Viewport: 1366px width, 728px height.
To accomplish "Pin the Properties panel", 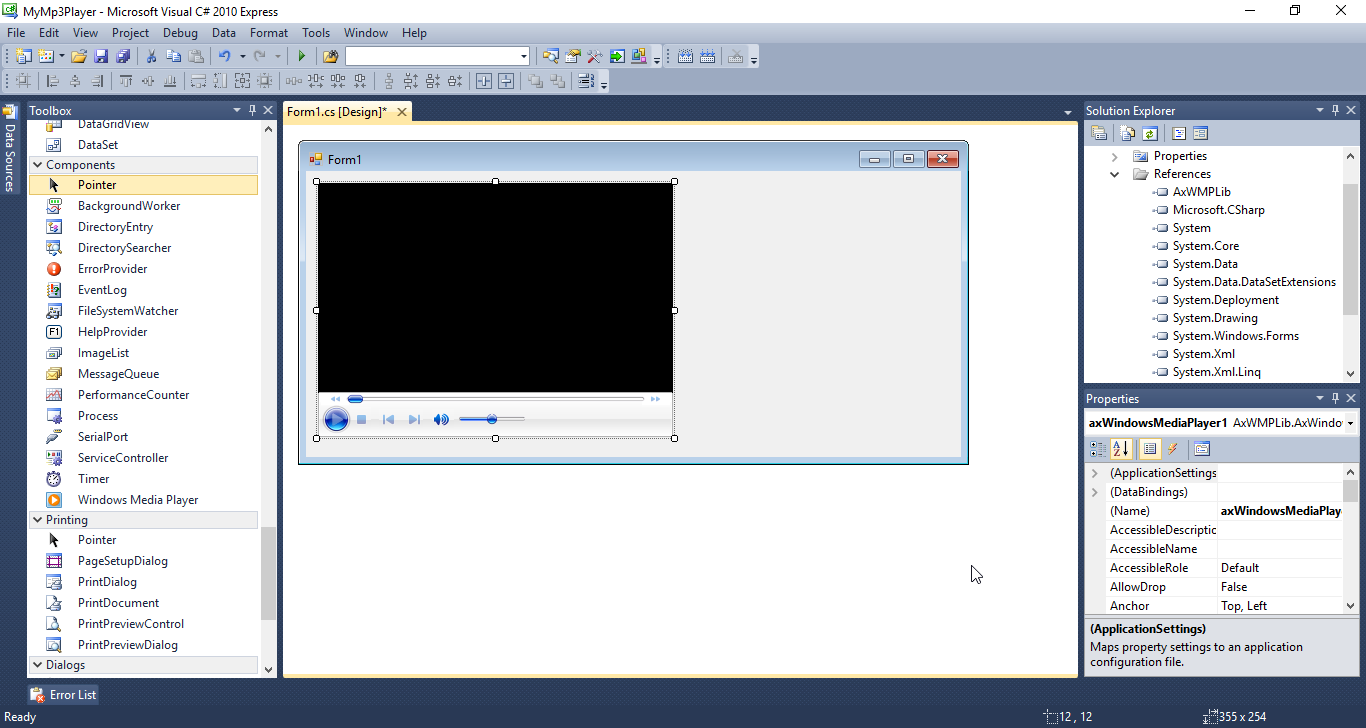I will (x=1335, y=398).
